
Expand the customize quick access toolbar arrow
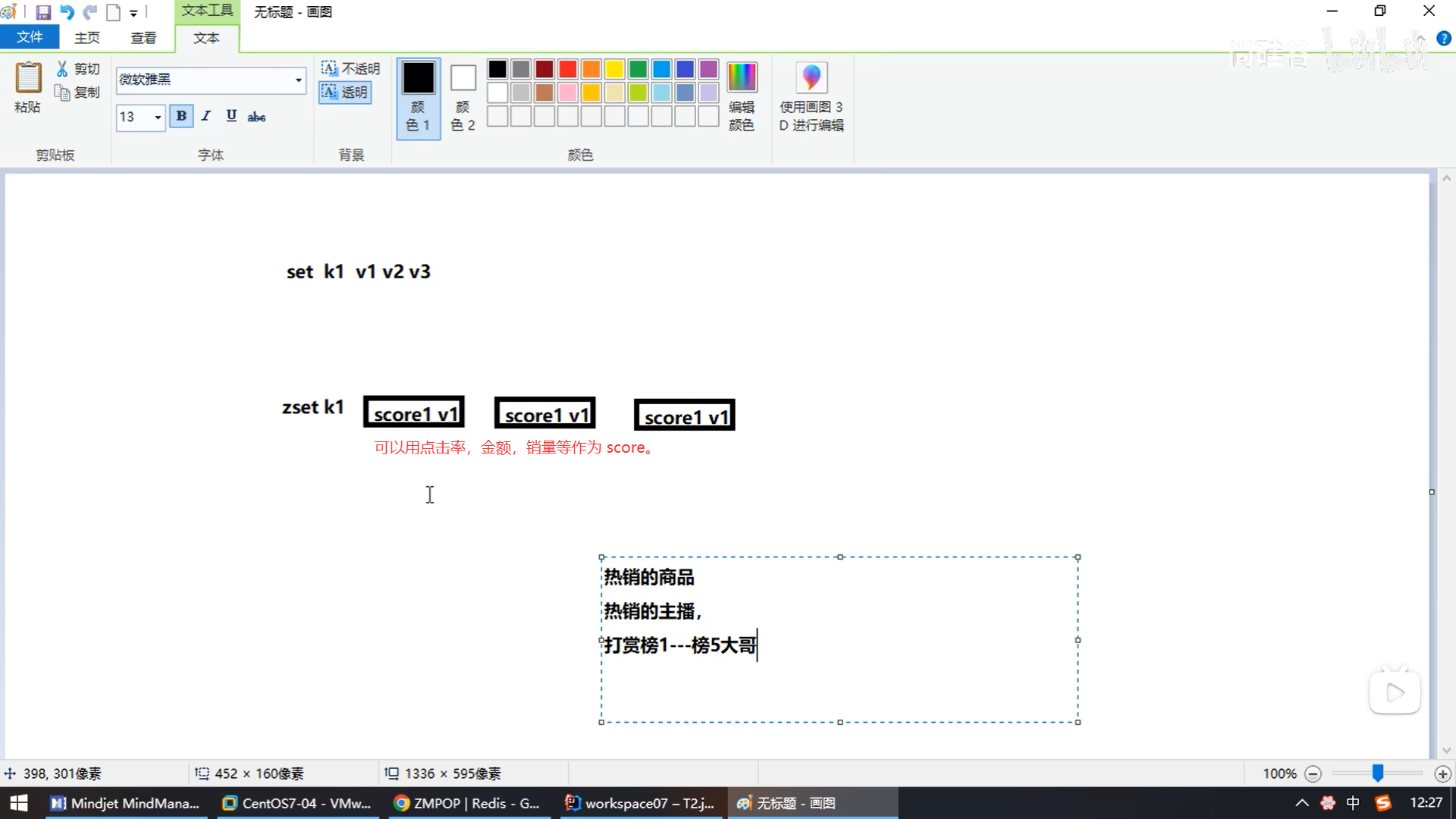point(133,13)
